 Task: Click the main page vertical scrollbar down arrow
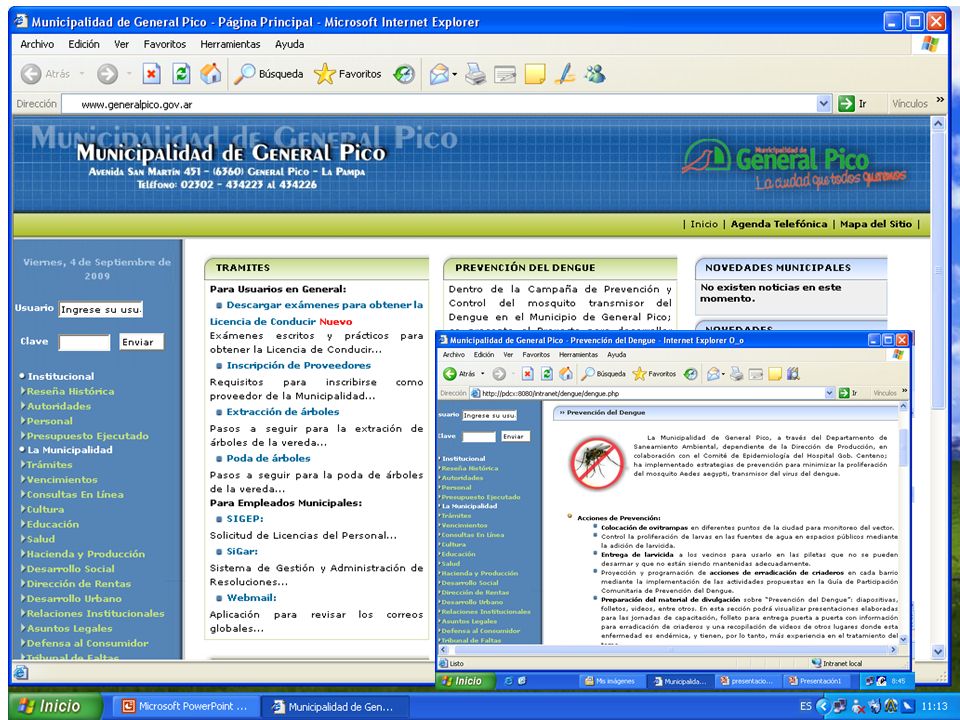pyautogui.click(x=937, y=652)
